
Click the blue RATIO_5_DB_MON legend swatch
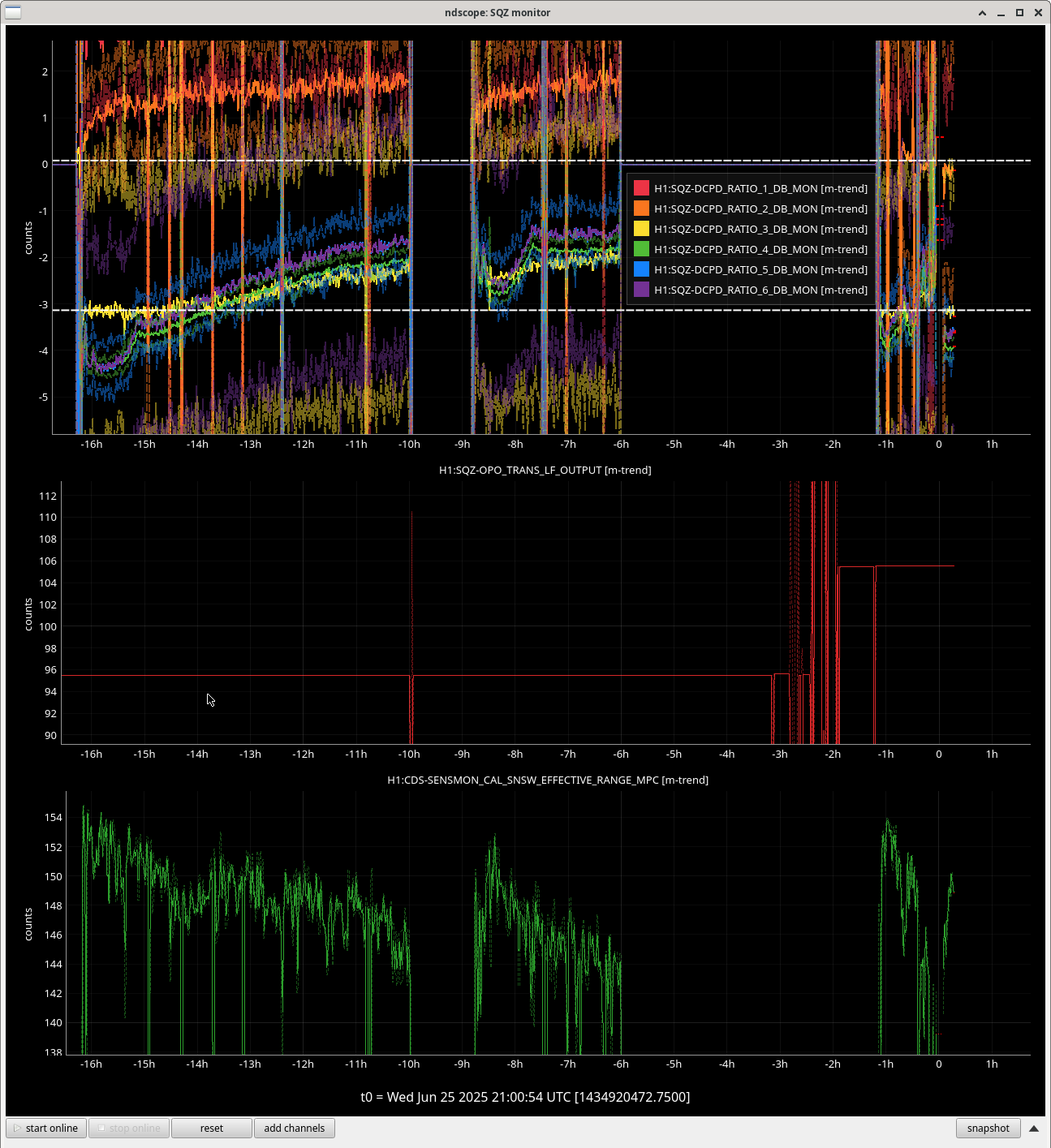(x=641, y=269)
